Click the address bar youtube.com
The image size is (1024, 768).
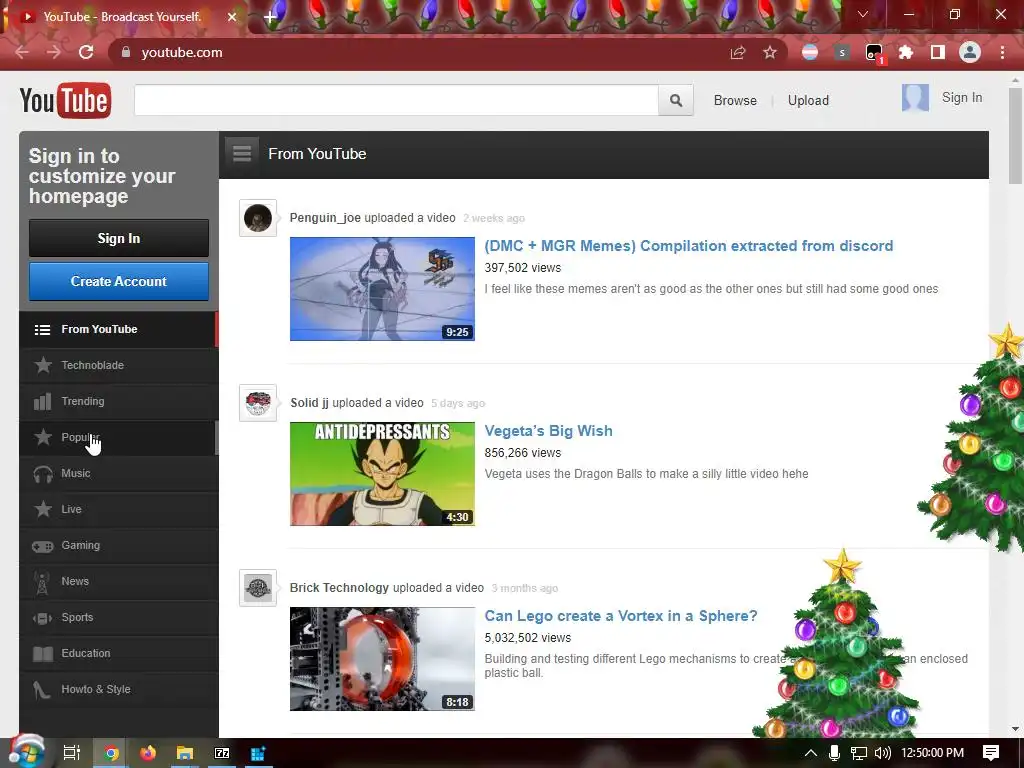point(418,52)
